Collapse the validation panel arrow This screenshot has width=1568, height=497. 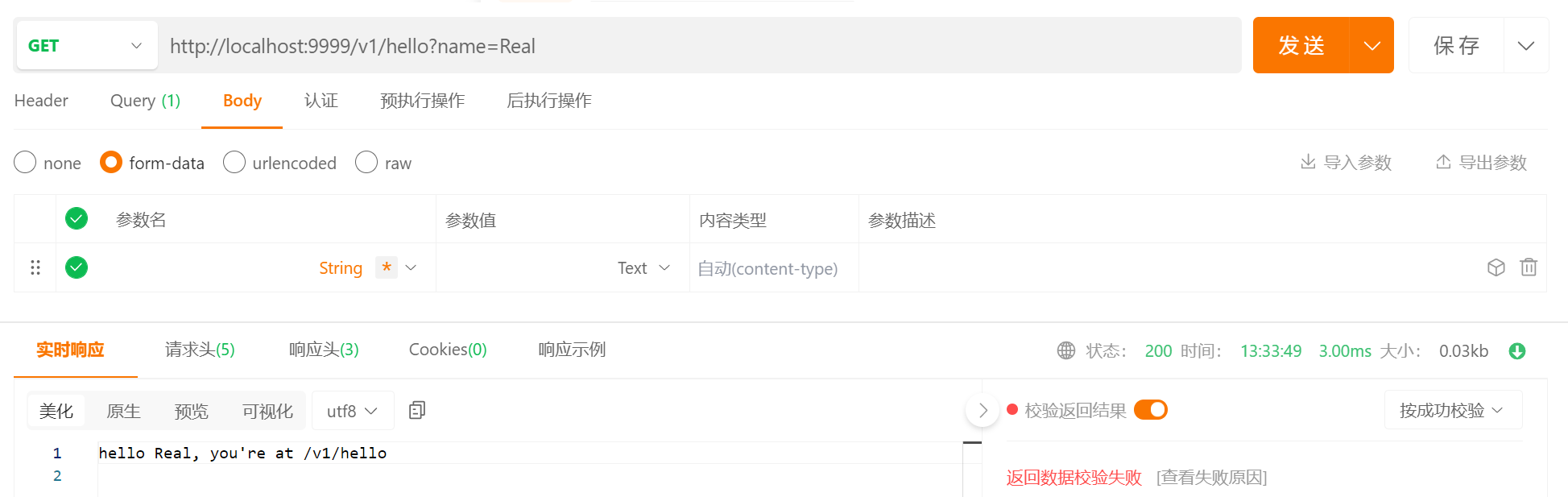pyautogui.click(x=983, y=411)
